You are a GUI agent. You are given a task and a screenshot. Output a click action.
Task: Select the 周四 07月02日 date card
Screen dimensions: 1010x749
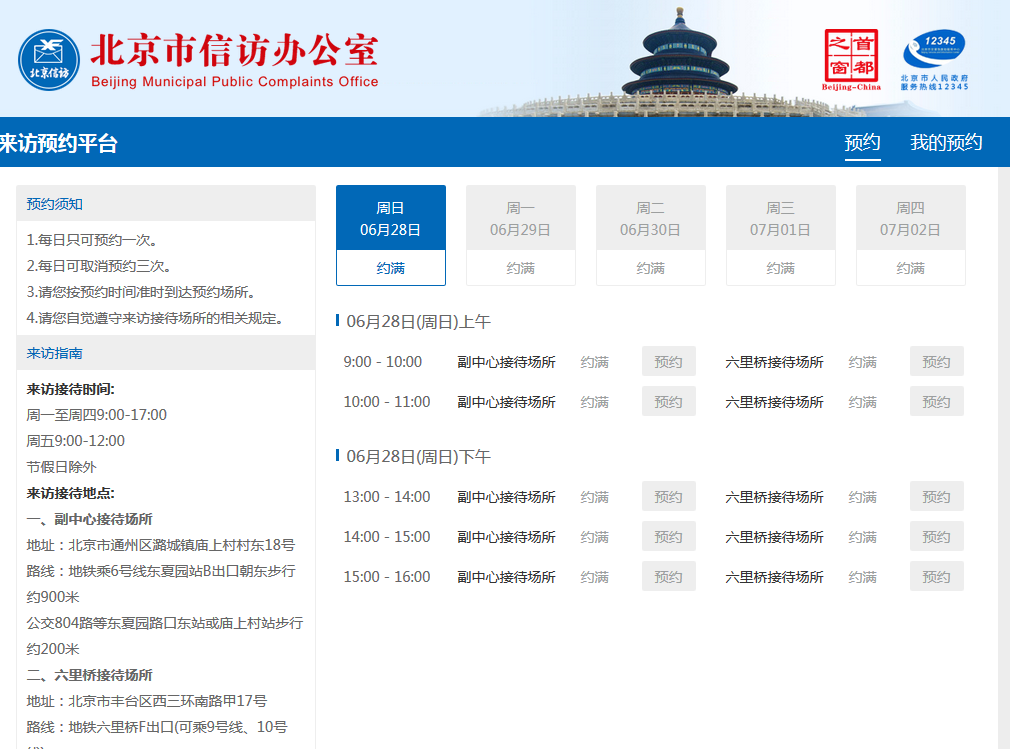(910, 234)
